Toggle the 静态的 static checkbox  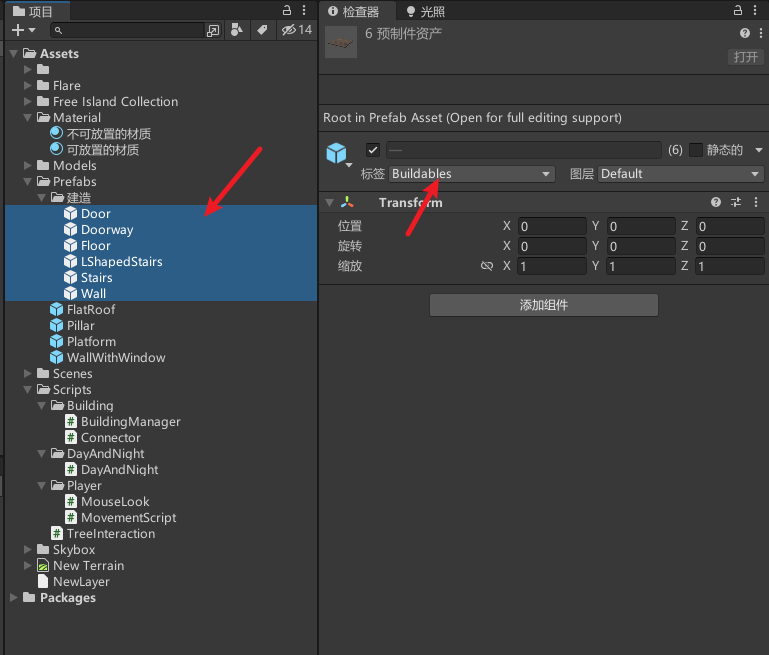tap(696, 150)
